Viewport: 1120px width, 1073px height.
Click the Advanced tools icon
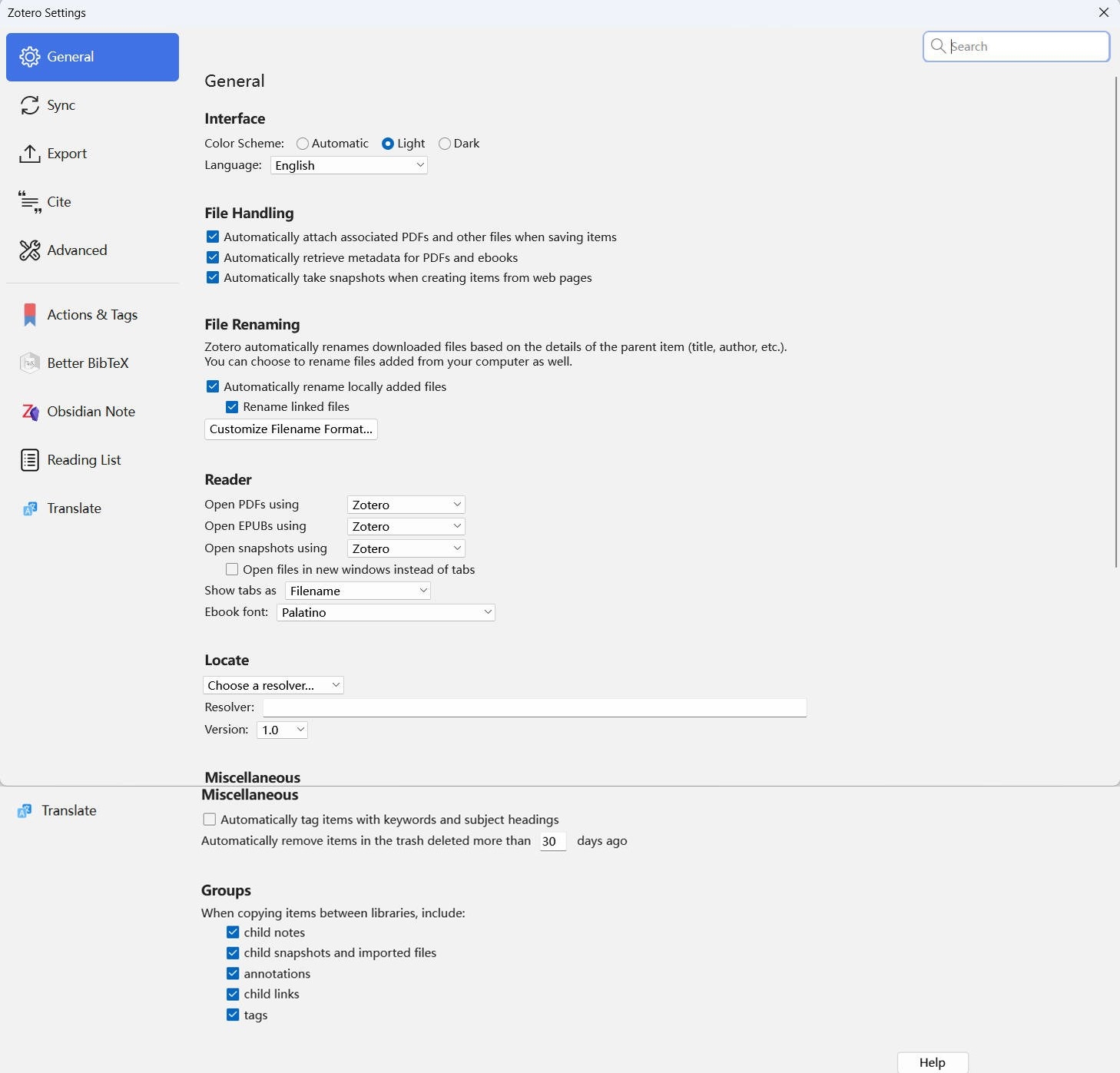[x=29, y=250]
